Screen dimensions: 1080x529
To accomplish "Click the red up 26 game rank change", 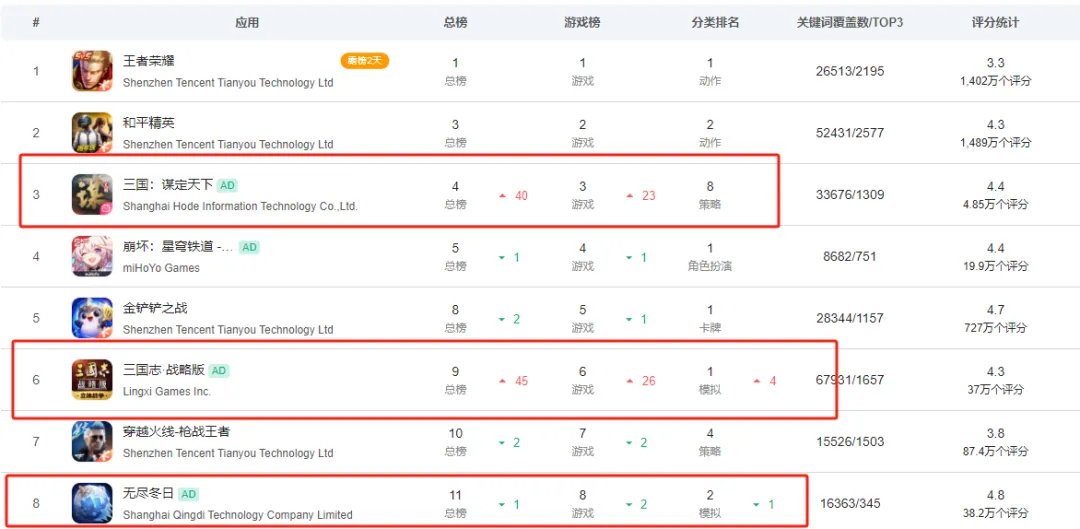I will coord(641,381).
